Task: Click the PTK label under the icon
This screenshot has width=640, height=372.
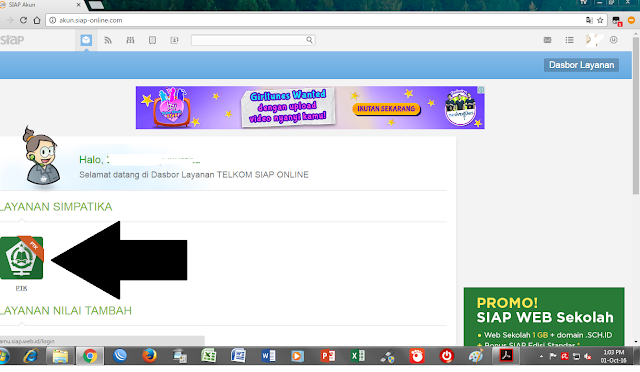Action: click(x=21, y=288)
